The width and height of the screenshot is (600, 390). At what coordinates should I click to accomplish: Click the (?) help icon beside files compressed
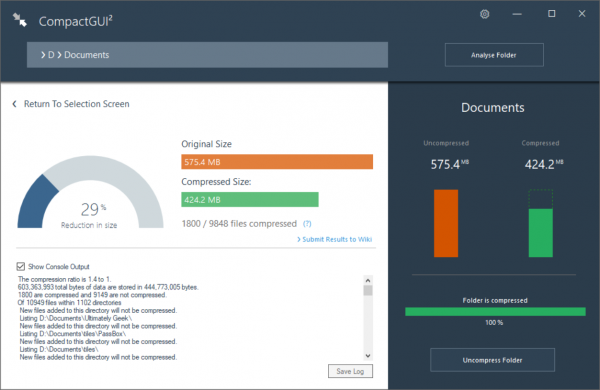point(307,224)
